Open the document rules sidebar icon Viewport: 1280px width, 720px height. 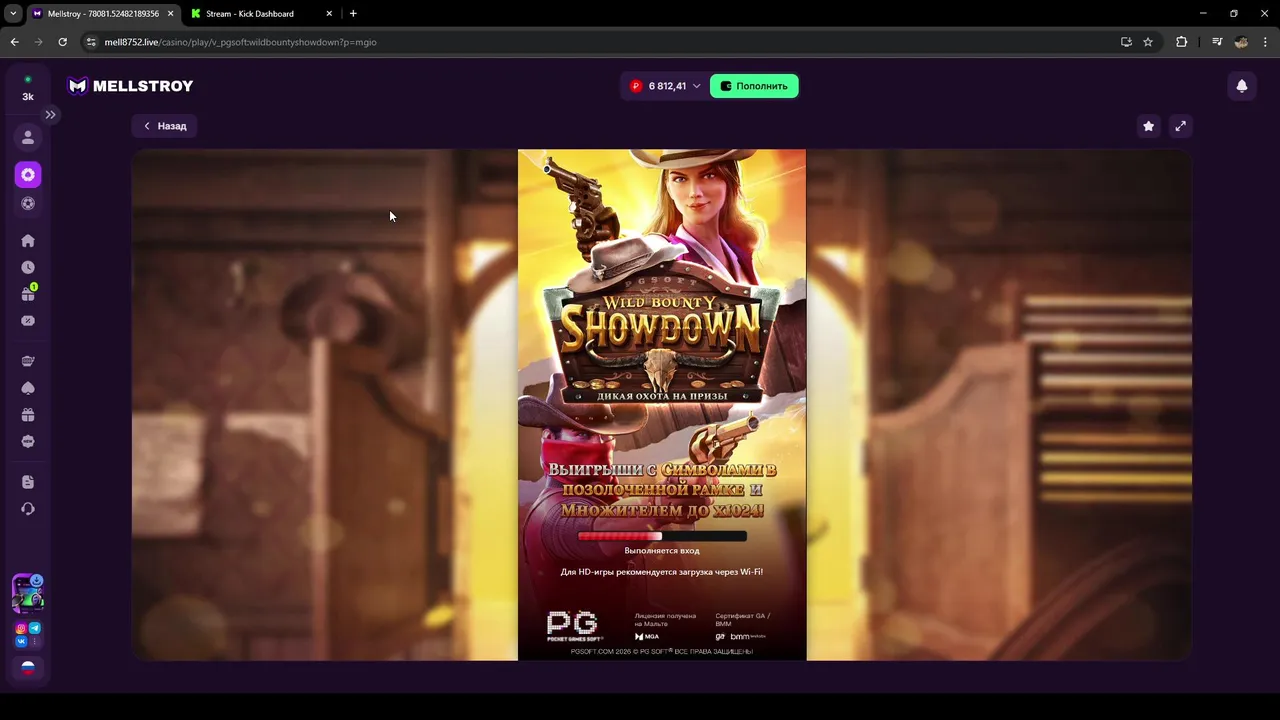click(28, 482)
